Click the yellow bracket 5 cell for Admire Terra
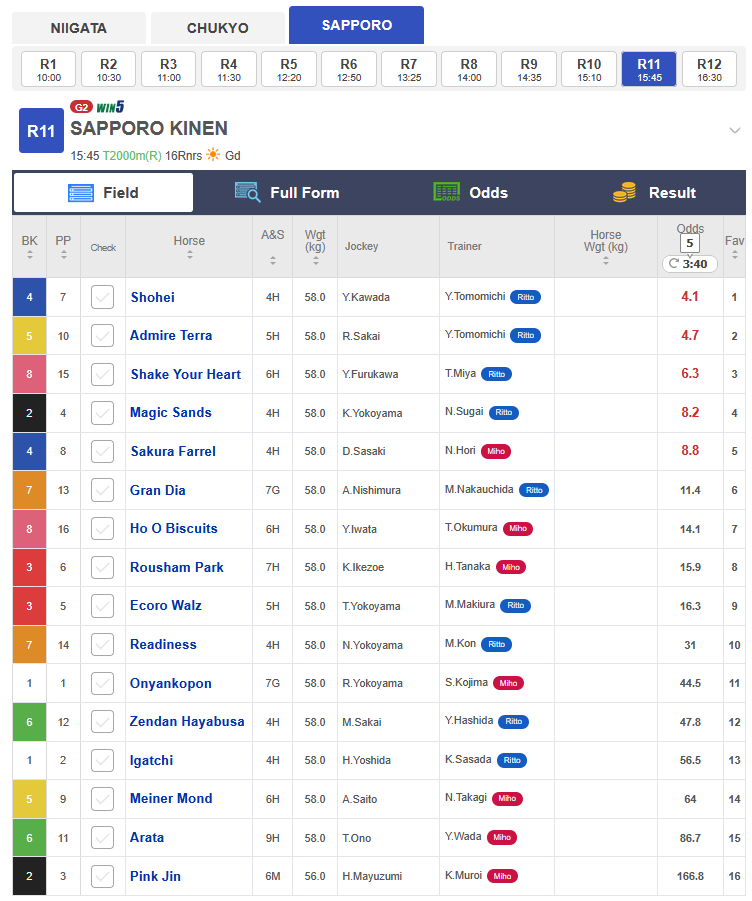This screenshot has height=901, width=752. 29,336
